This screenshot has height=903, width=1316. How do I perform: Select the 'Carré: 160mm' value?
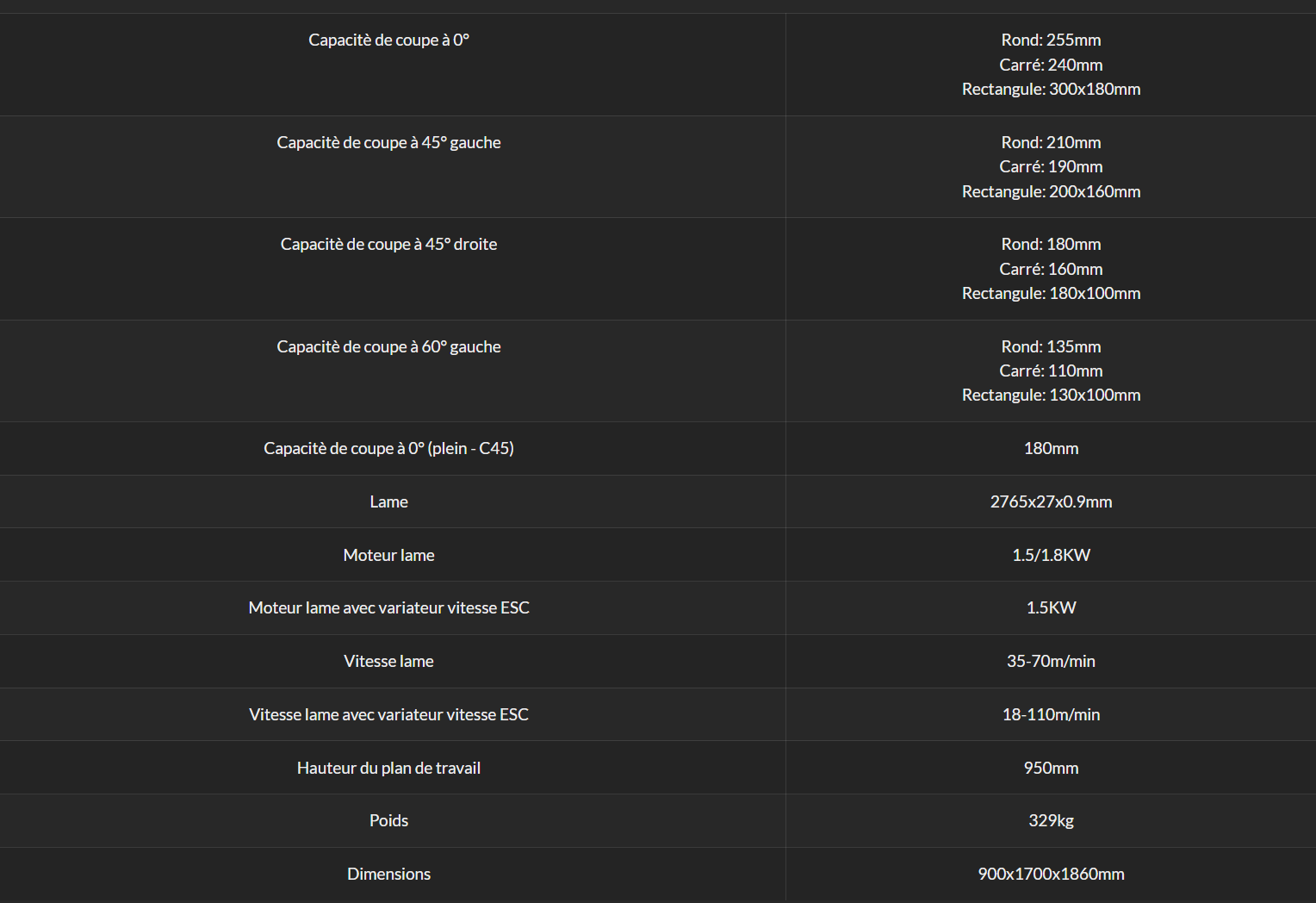click(x=1051, y=269)
